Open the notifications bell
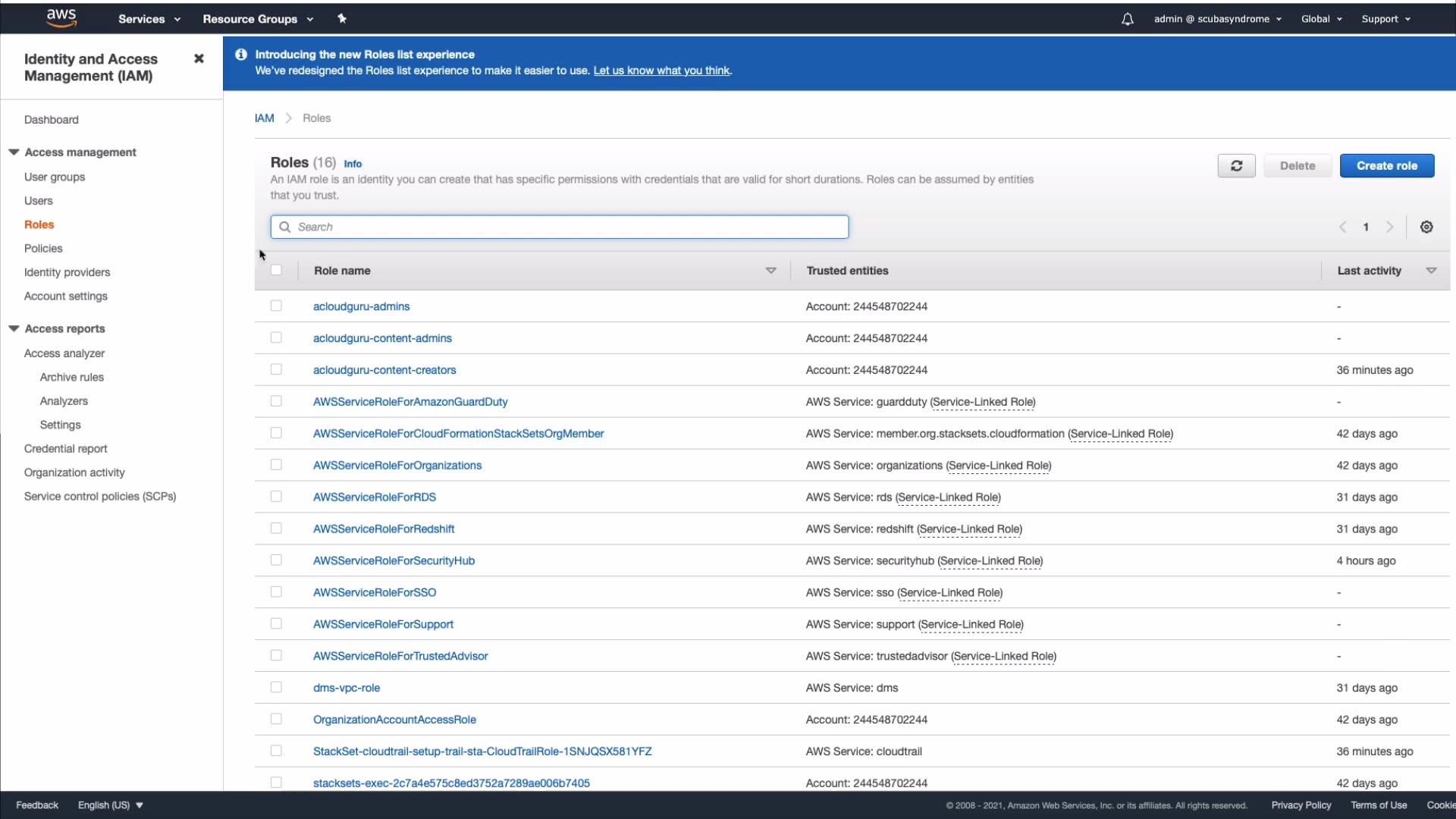 click(1127, 19)
